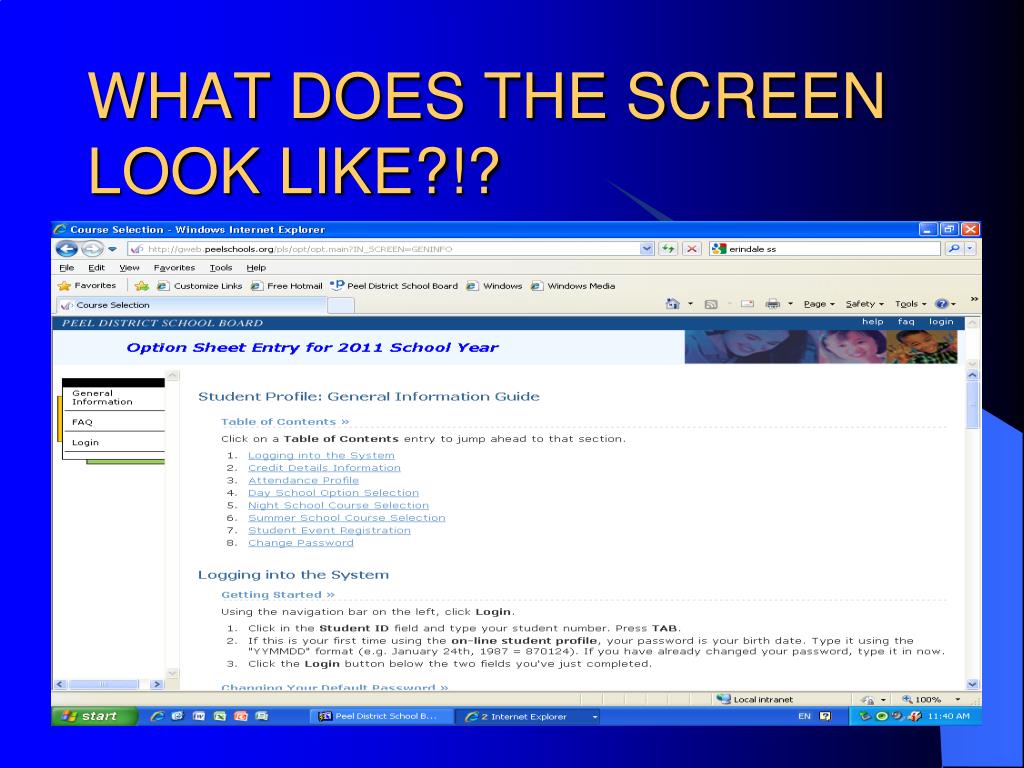Click the Stop loading X icon
The height and width of the screenshot is (768, 1024).
pos(692,249)
